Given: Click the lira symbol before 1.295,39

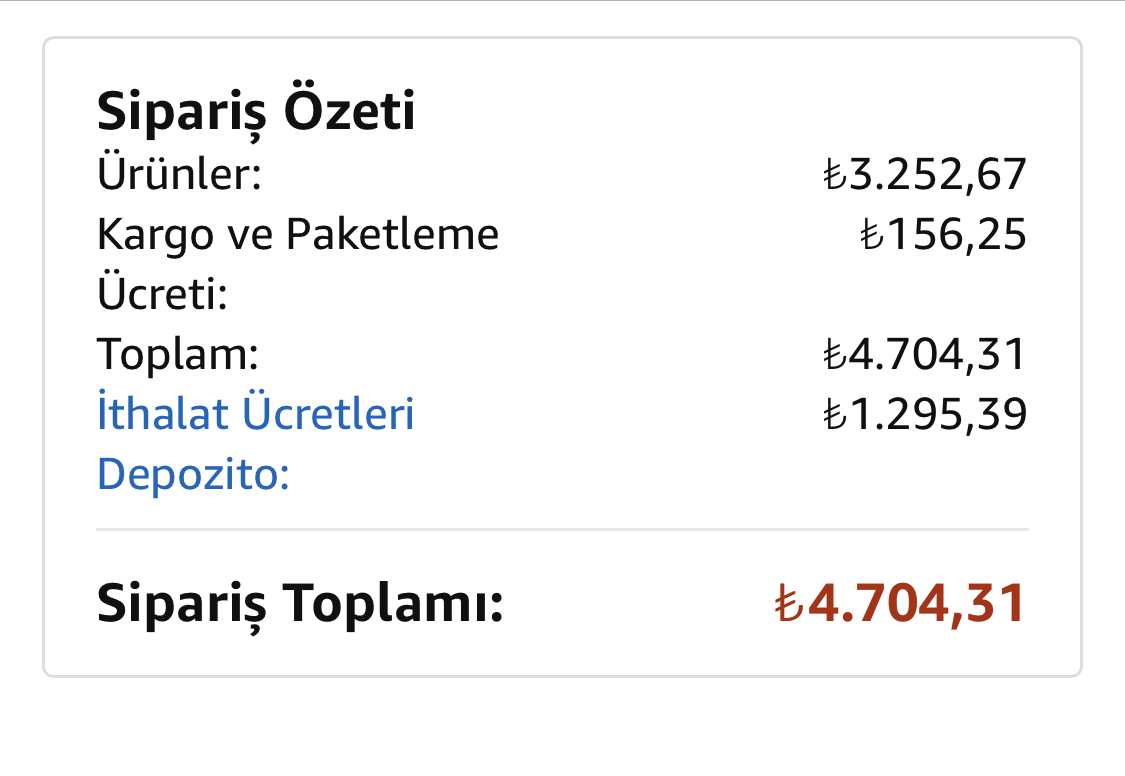Looking at the screenshot, I should (x=835, y=415).
